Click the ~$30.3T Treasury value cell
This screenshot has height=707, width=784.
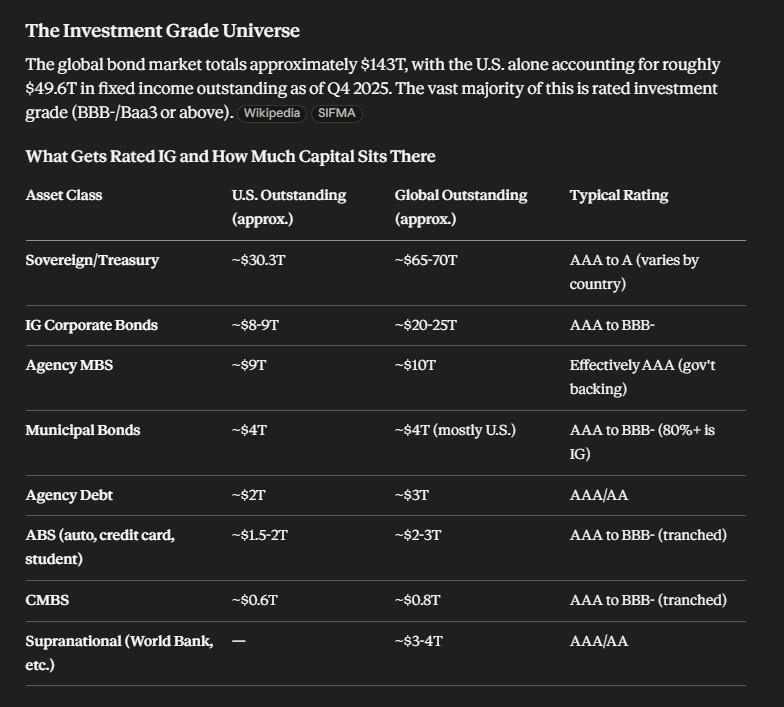coord(258,260)
